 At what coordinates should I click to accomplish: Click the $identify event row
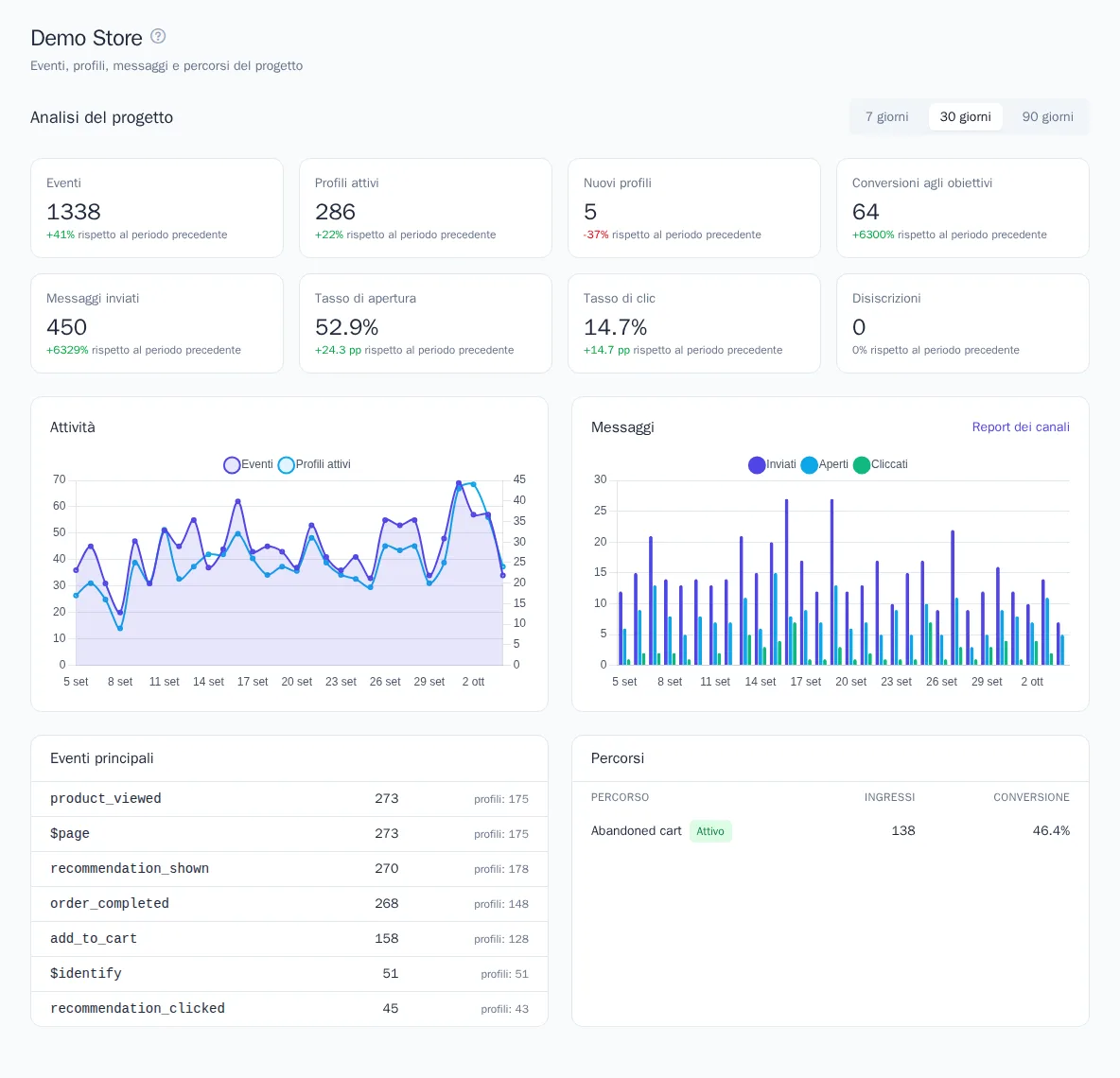point(289,974)
